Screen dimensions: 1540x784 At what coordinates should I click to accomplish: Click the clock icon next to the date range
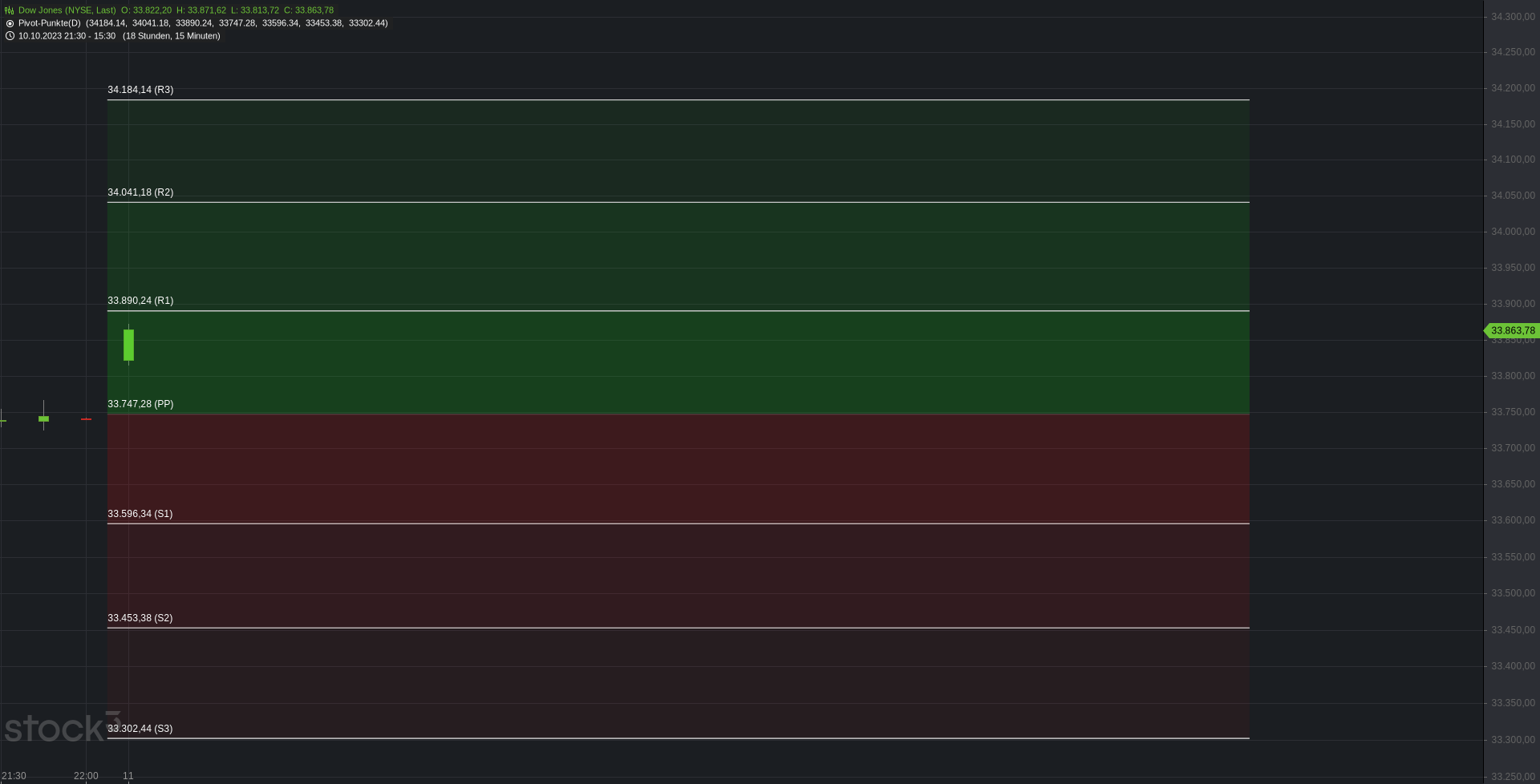[10, 36]
